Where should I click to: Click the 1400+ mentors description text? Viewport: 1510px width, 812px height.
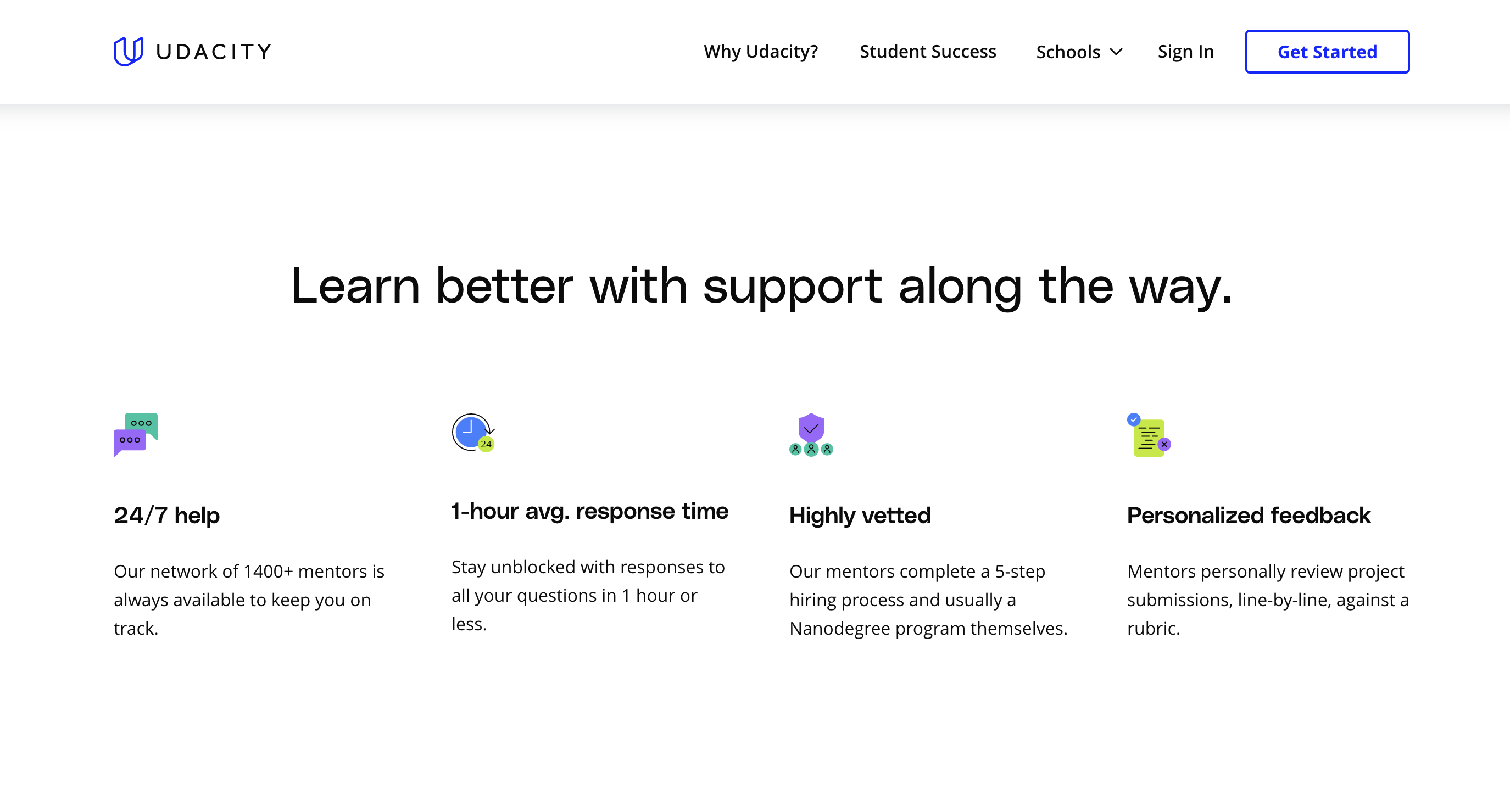point(249,600)
